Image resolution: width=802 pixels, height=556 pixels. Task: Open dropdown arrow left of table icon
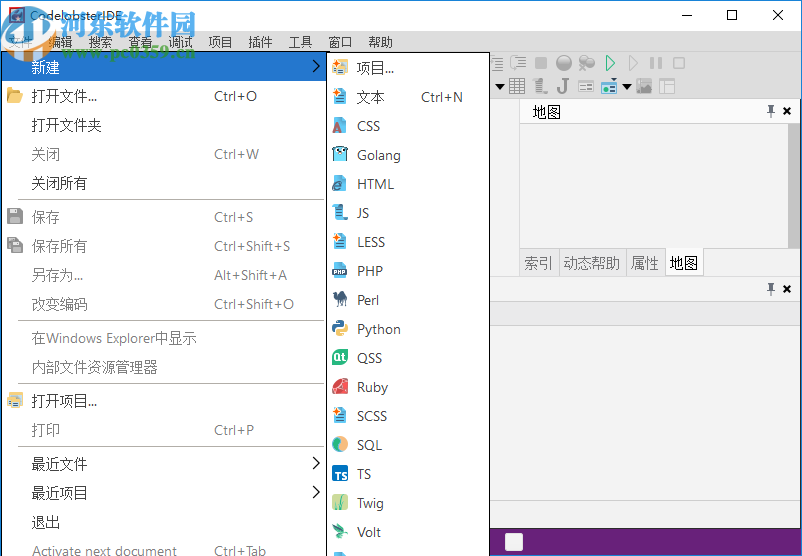[x=500, y=86]
